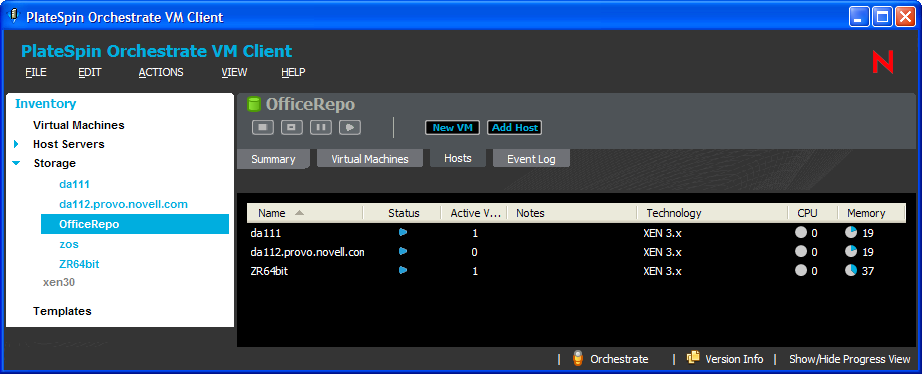
Task: Click Show/Hide Progress View
Action: [849, 359]
